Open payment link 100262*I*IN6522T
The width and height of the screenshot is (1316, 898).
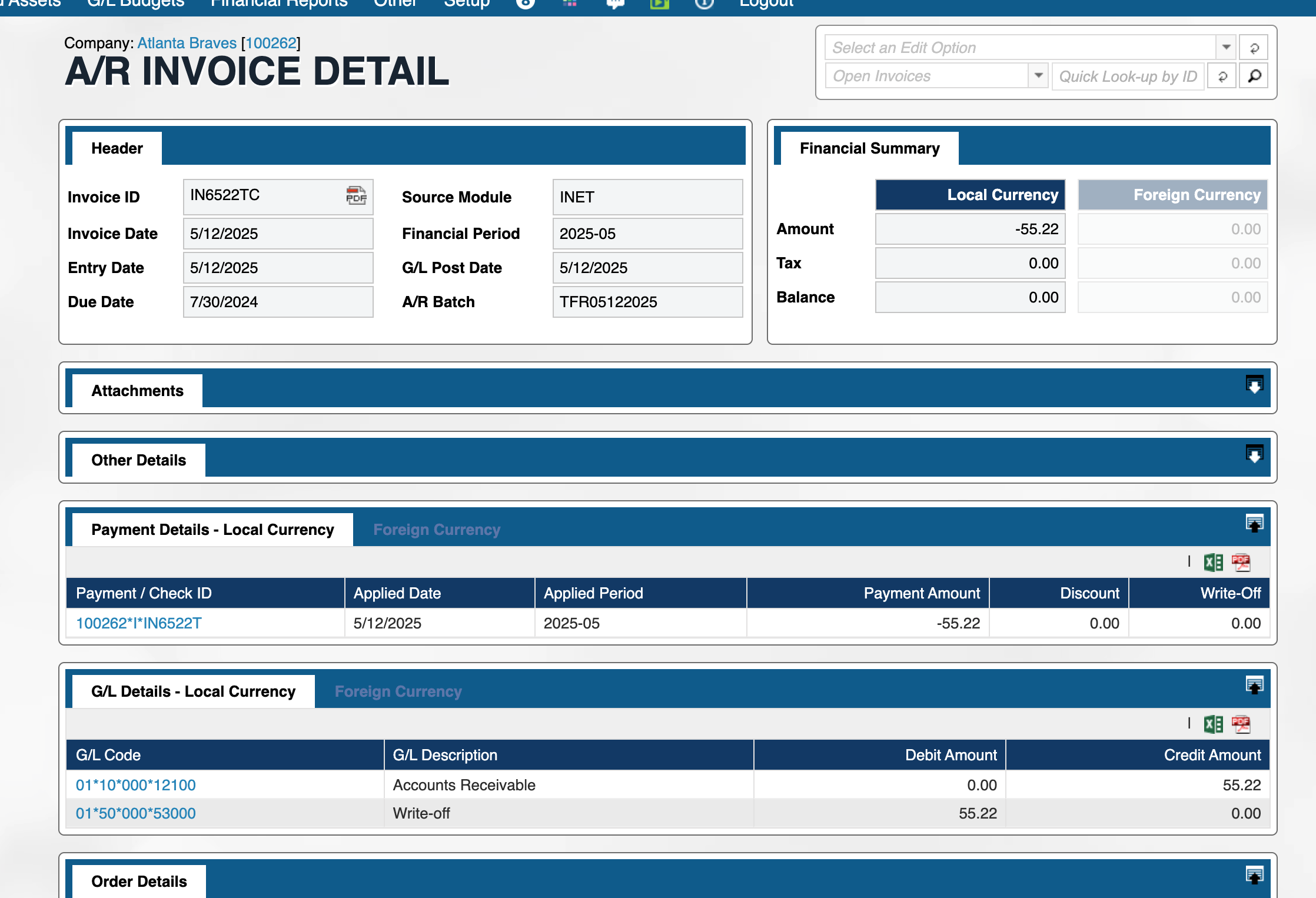tap(139, 623)
